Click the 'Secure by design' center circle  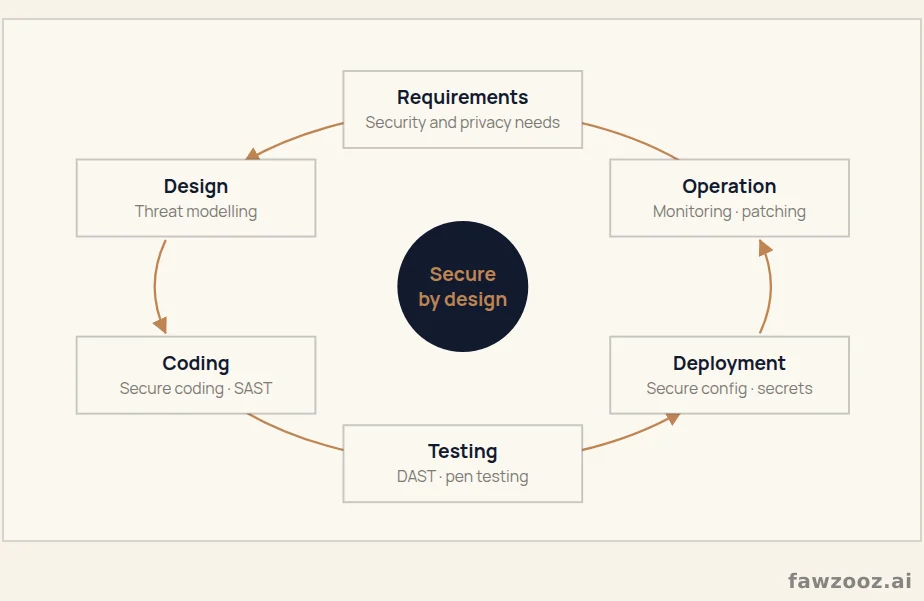(x=463, y=286)
